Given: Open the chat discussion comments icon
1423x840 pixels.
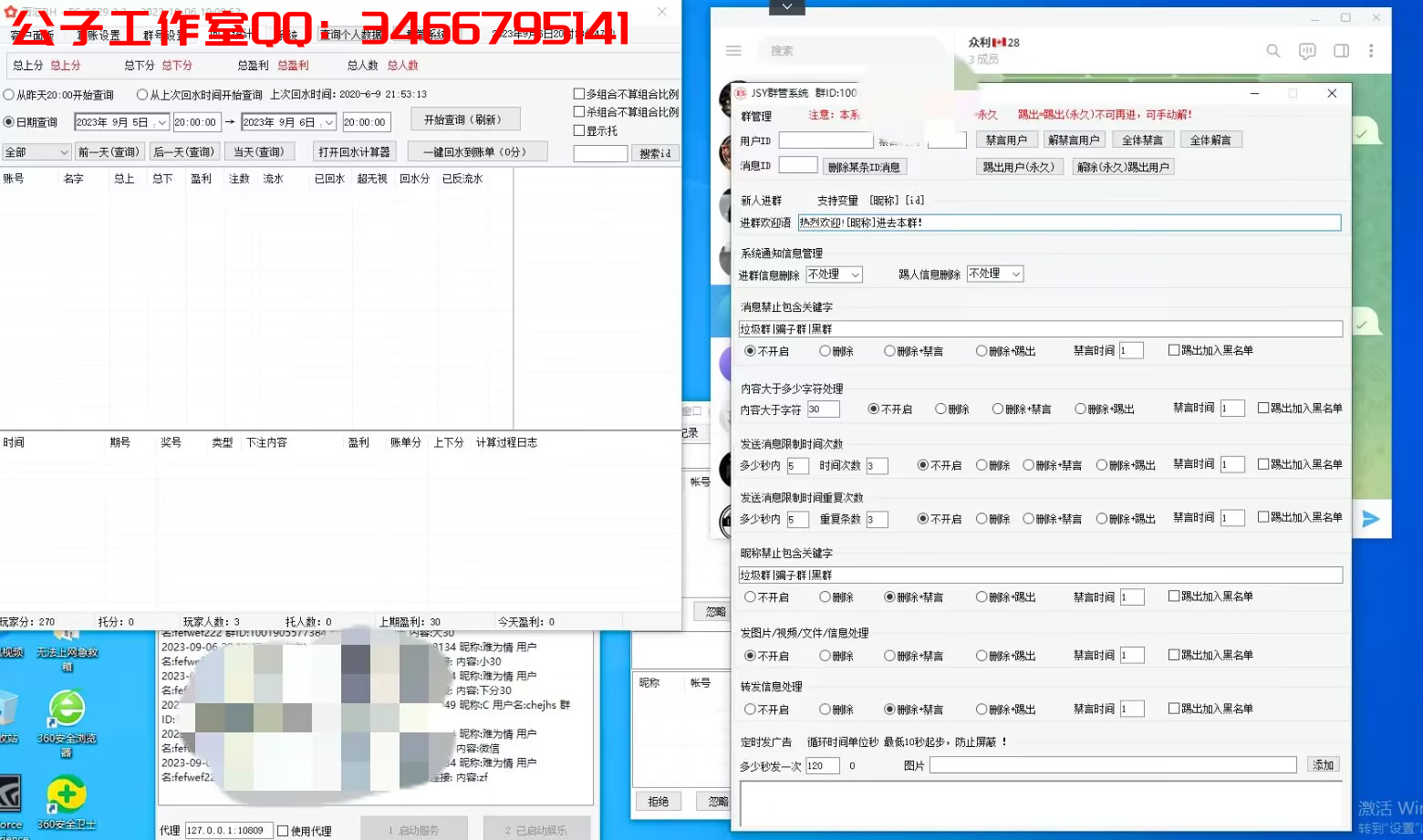Looking at the screenshot, I should click(x=1307, y=51).
